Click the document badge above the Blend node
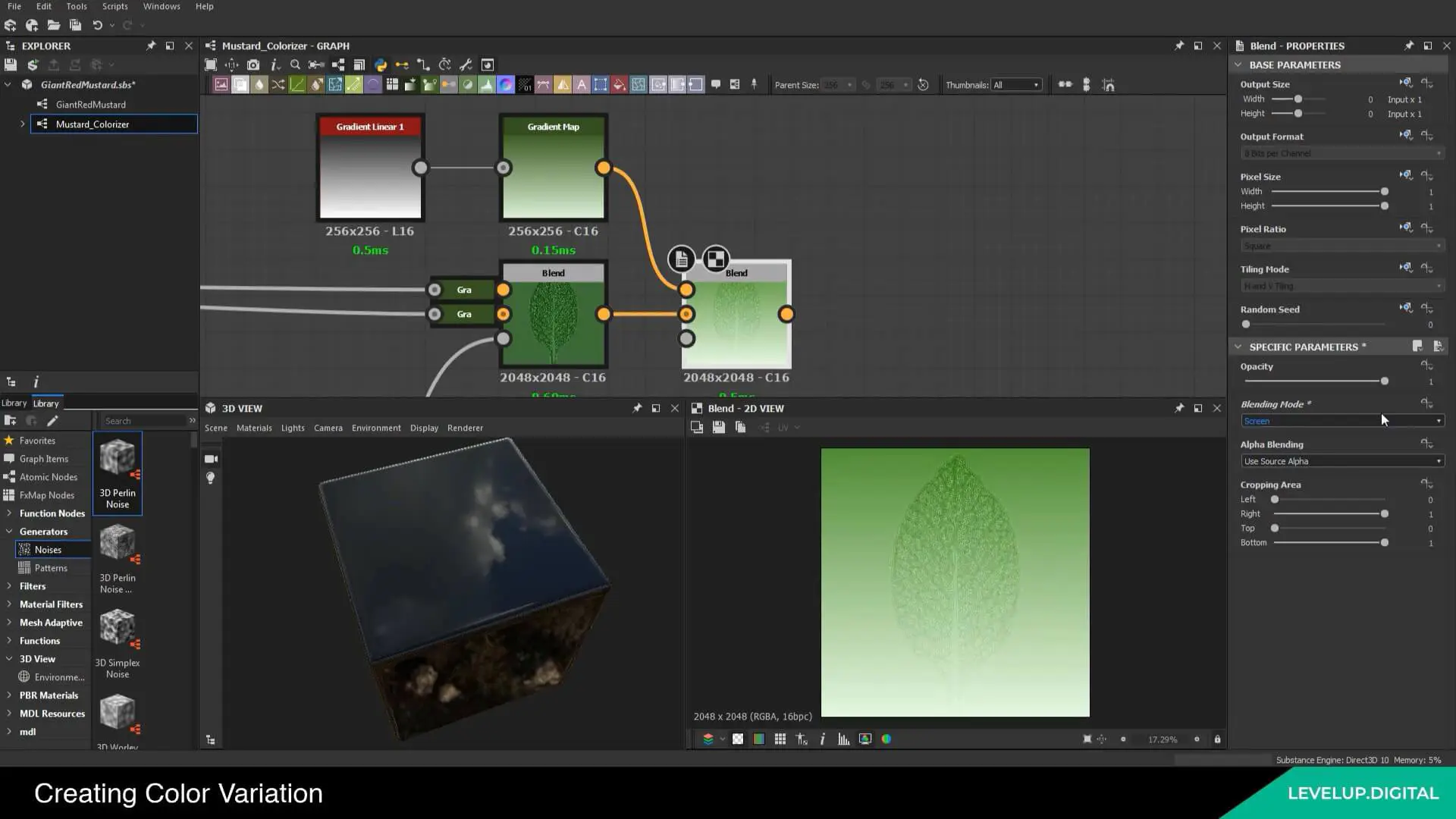 click(x=681, y=259)
